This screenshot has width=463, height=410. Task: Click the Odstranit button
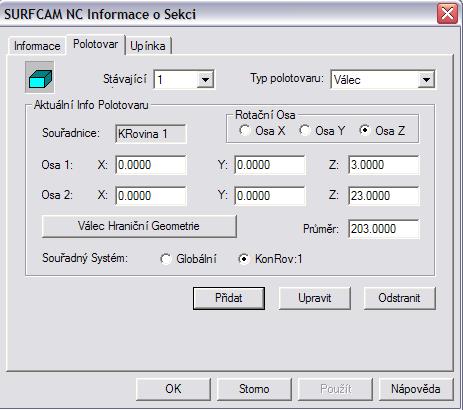coord(399,298)
